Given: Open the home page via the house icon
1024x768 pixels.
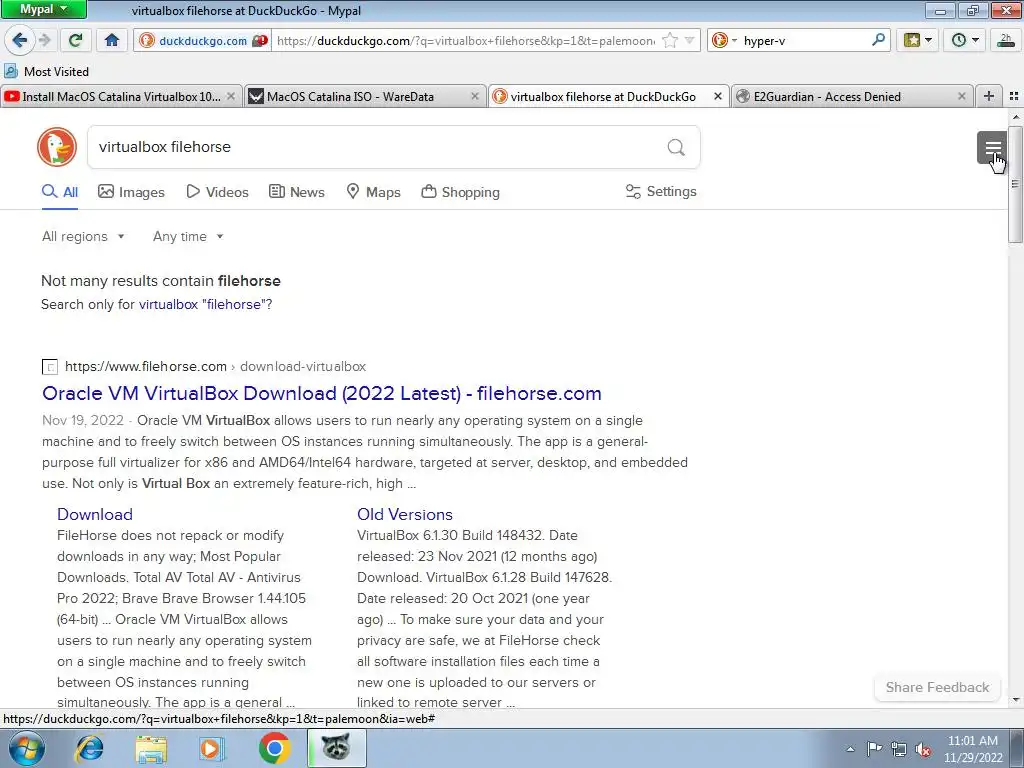Looking at the screenshot, I should tap(112, 40).
